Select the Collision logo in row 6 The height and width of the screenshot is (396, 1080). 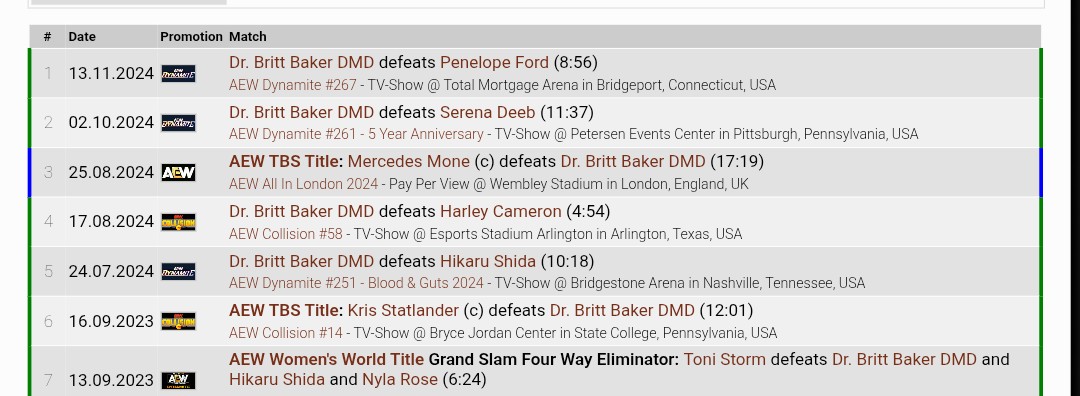178,322
